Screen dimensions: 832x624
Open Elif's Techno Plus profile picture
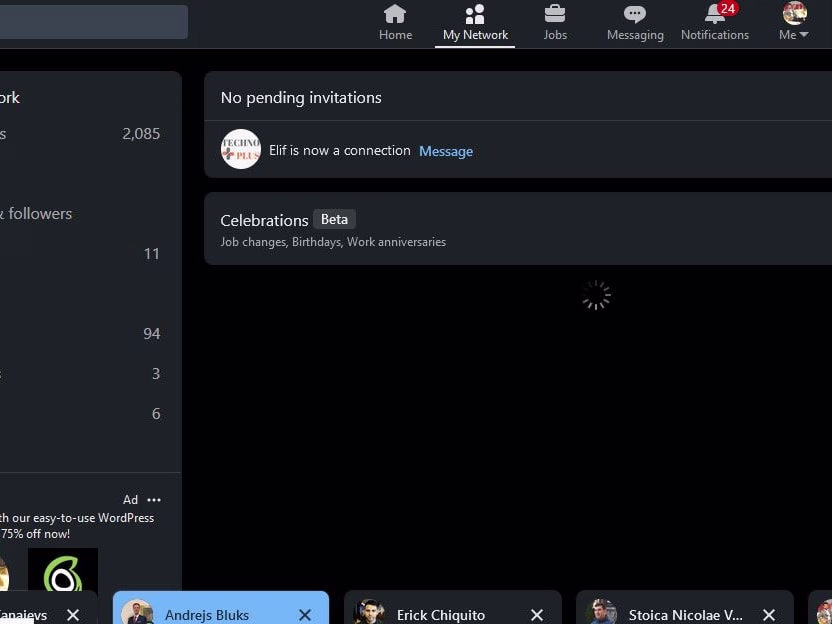241,149
